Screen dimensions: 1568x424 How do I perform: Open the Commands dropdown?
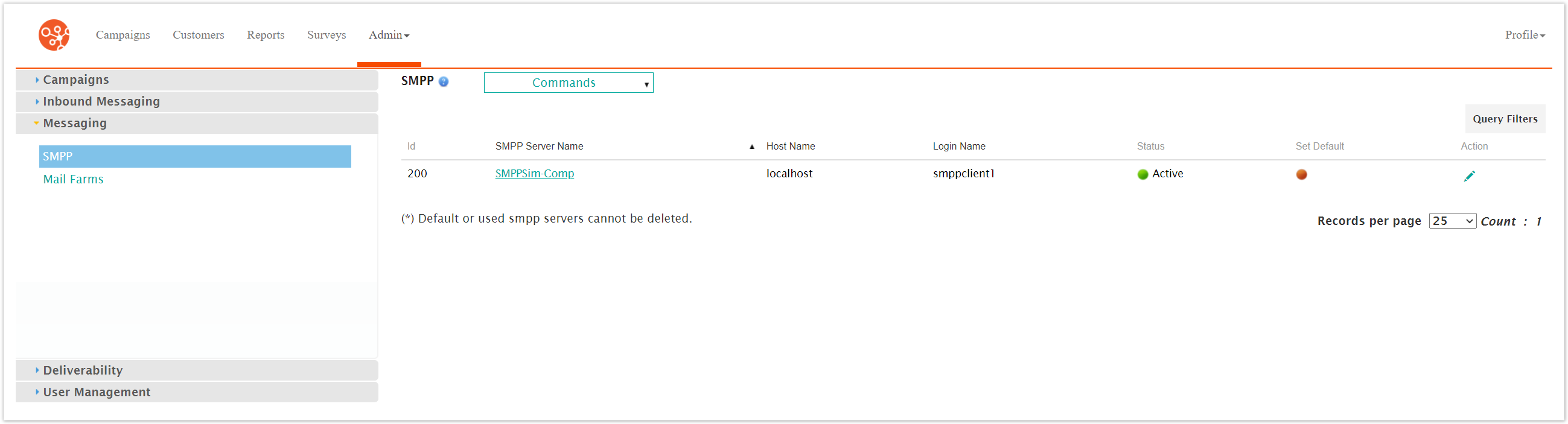[x=568, y=83]
